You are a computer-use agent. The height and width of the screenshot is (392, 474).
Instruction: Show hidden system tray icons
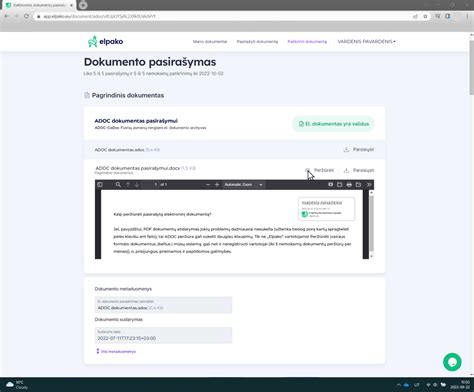click(x=399, y=385)
